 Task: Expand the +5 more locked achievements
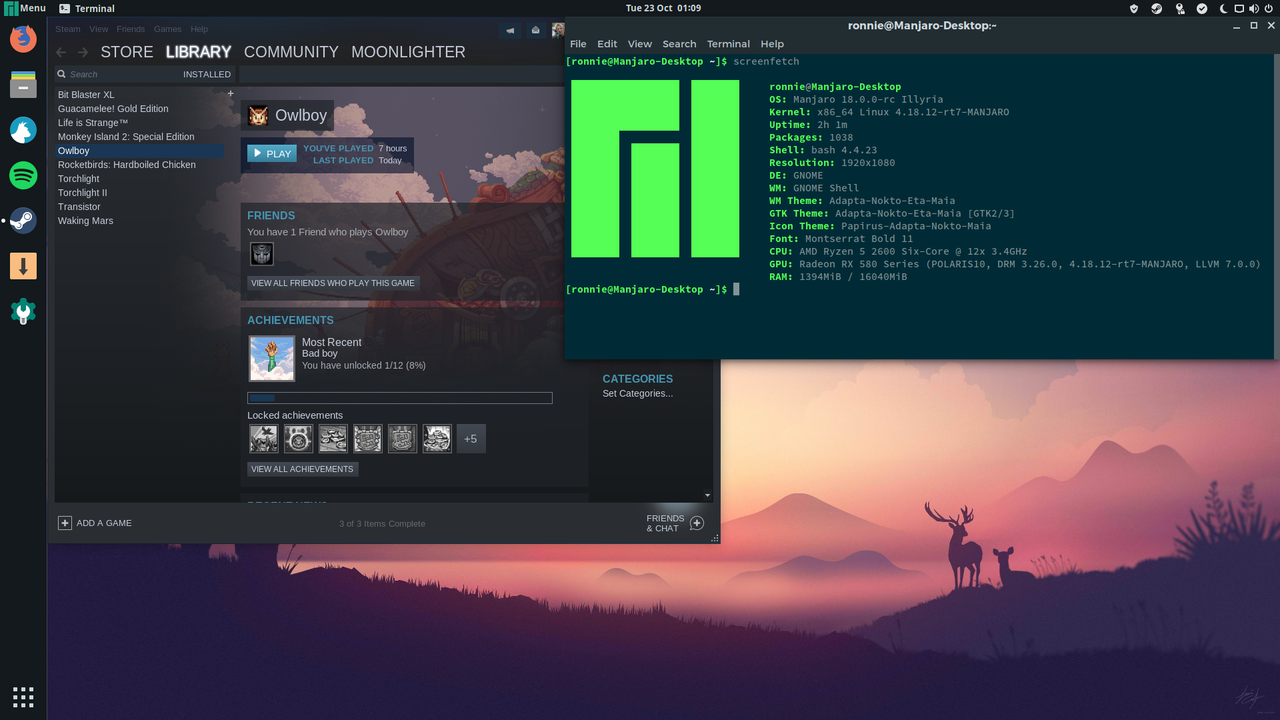pos(471,438)
